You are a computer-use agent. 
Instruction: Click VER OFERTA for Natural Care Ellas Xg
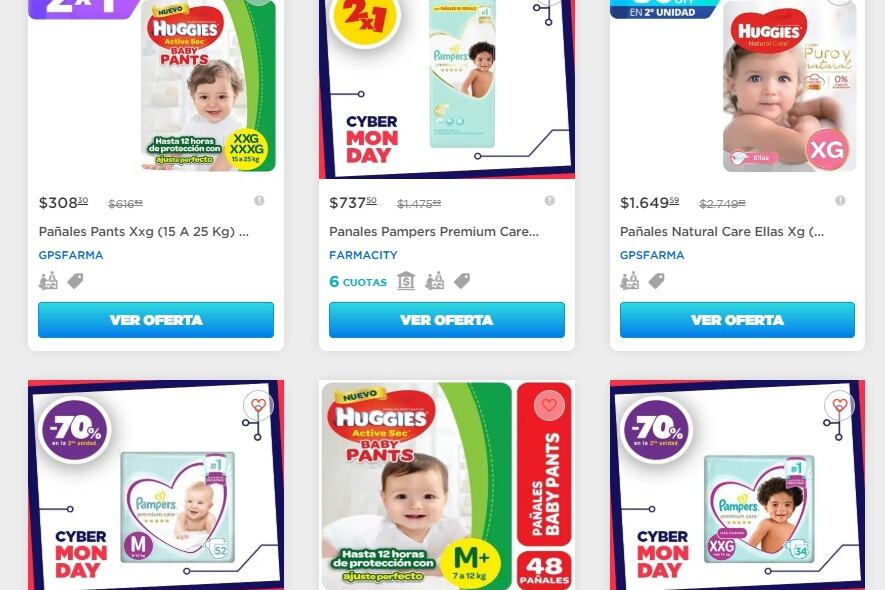coord(737,320)
